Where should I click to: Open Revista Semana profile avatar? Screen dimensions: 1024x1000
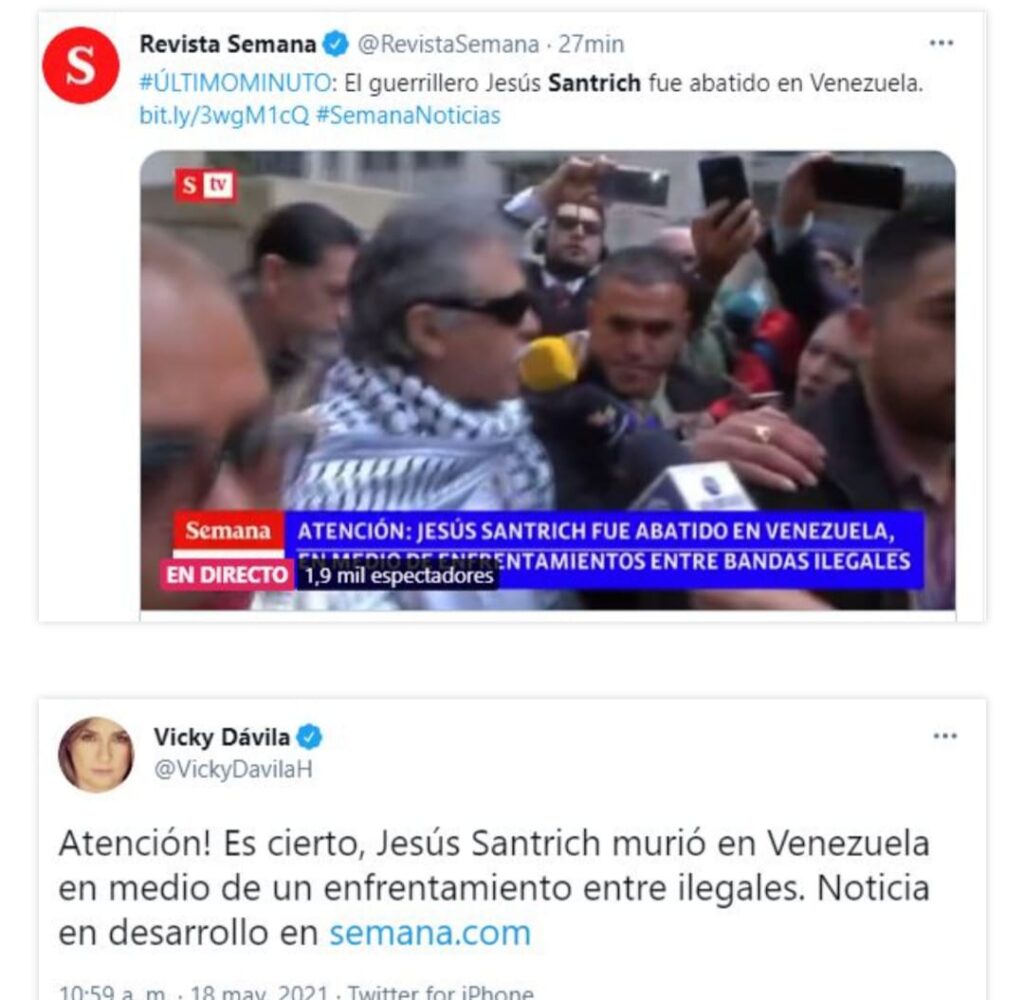click(x=80, y=65)
